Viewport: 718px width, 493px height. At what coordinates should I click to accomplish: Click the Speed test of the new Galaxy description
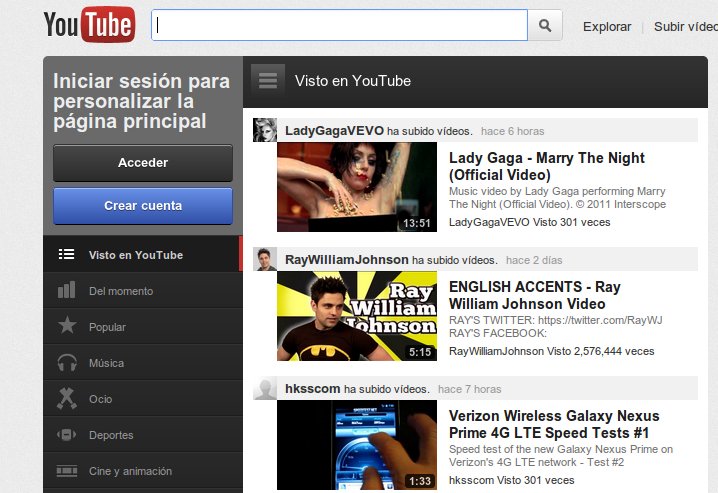click(x=561, y=456)
